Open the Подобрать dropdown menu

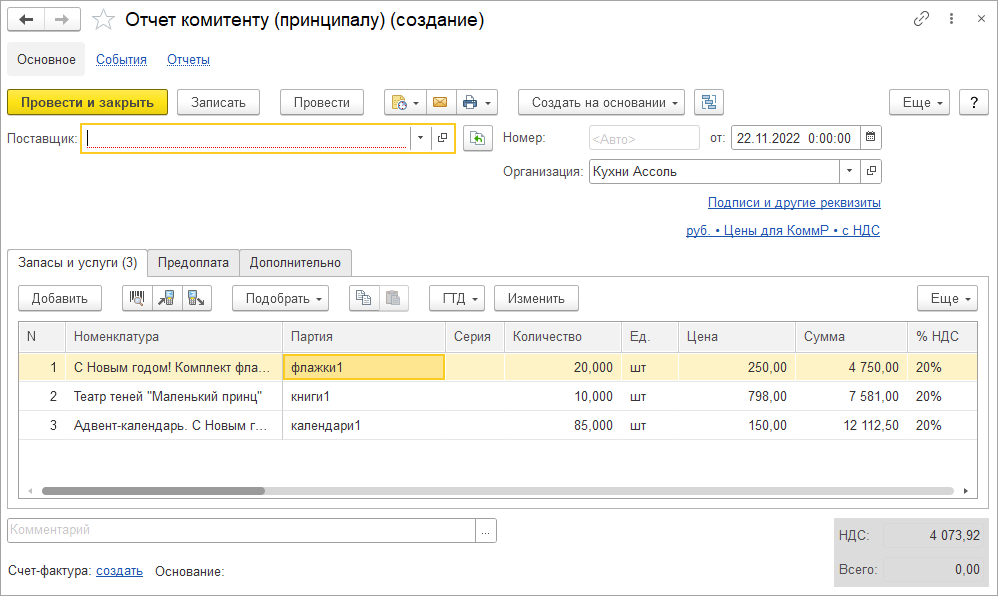click(280, 298)
